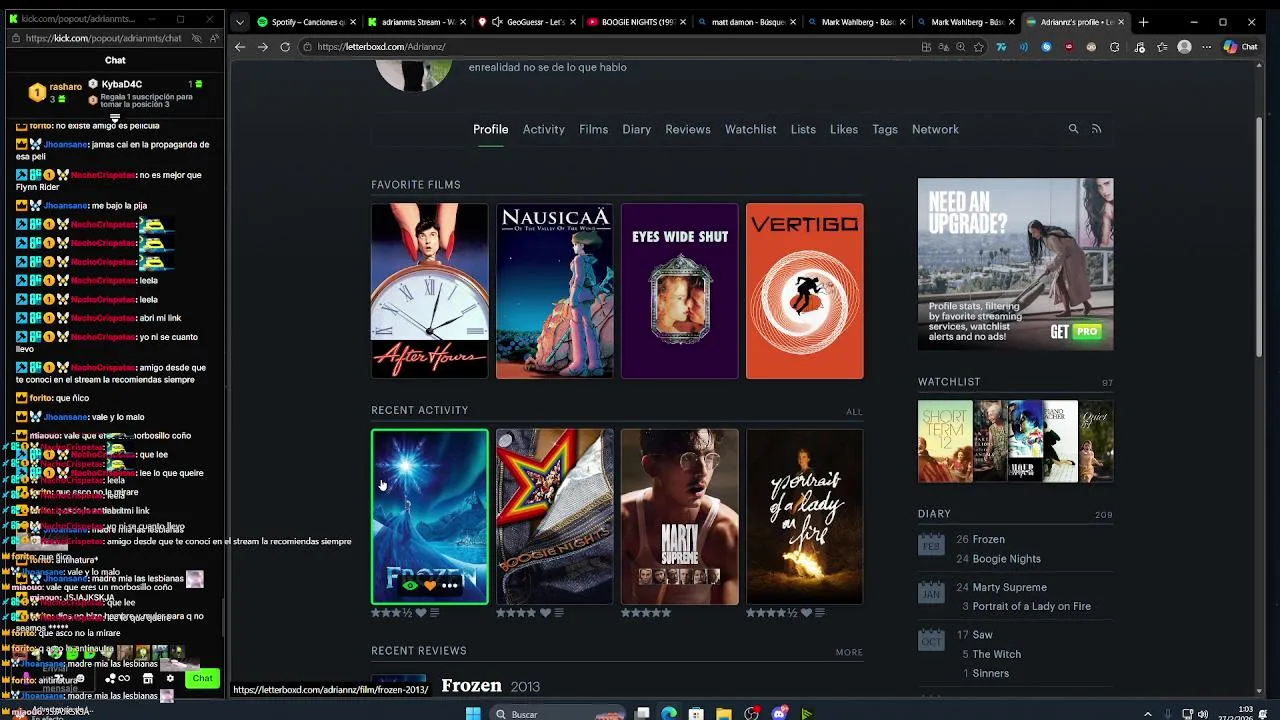
Task: Open the Vertigo favorite poster
Action: coord(805,291)
